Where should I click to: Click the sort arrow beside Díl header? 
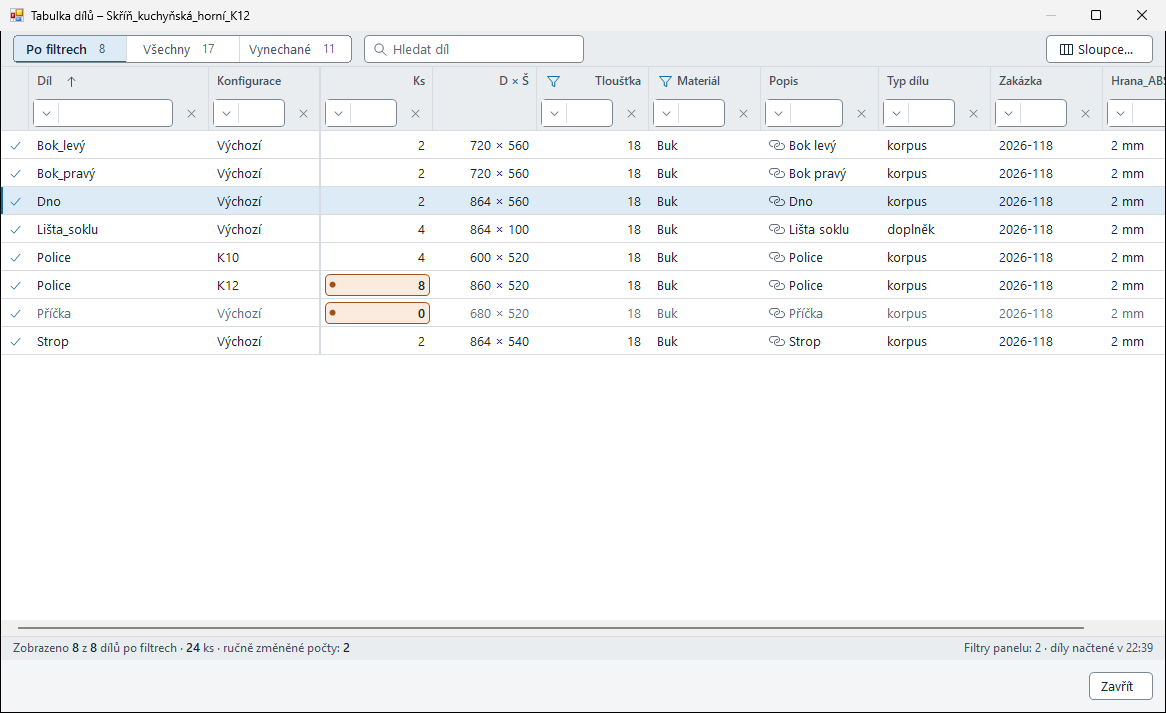(x=71, y=82)
